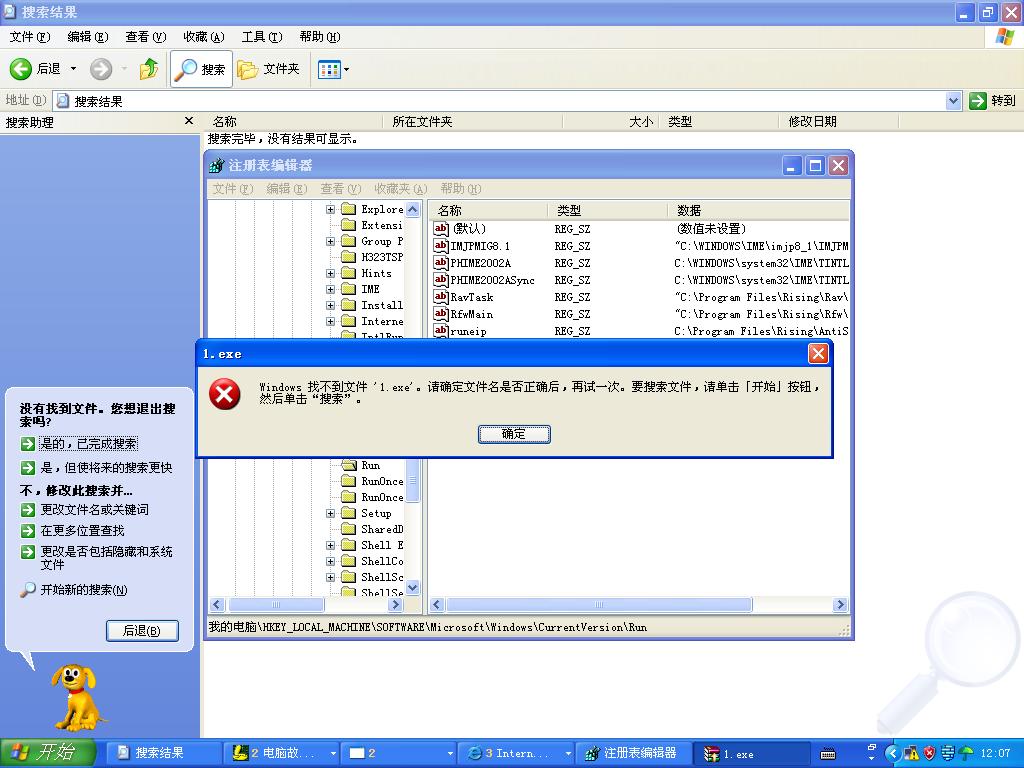This screenshot has height=768, width=1024.
Task: Expand the Hints registry key node
Action: (x=330, y=273)
